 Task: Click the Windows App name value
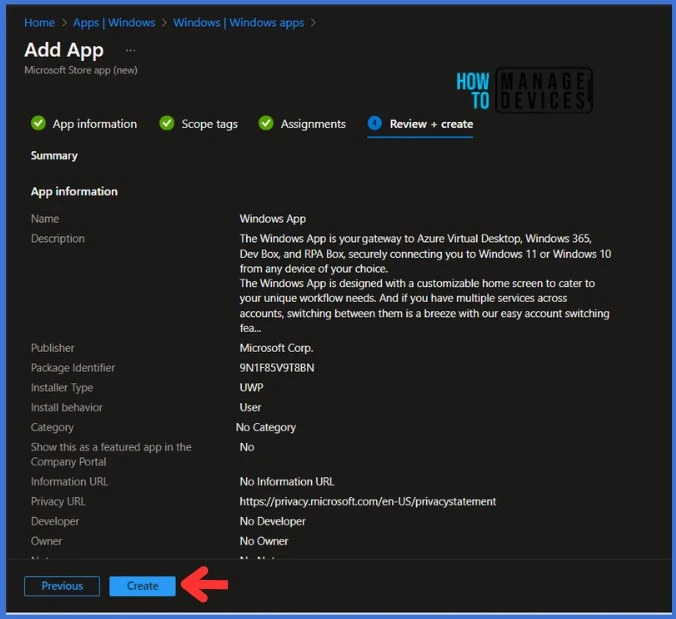272,218
